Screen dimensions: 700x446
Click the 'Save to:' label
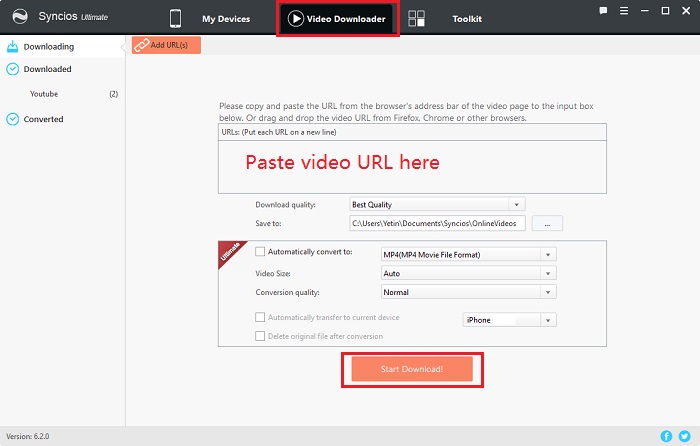click(x=268, y=223)
